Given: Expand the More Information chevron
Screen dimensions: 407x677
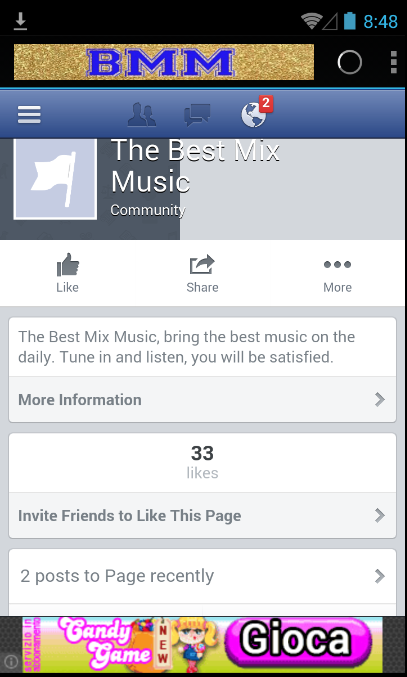Looking at the screenshot, I should 379,399.
